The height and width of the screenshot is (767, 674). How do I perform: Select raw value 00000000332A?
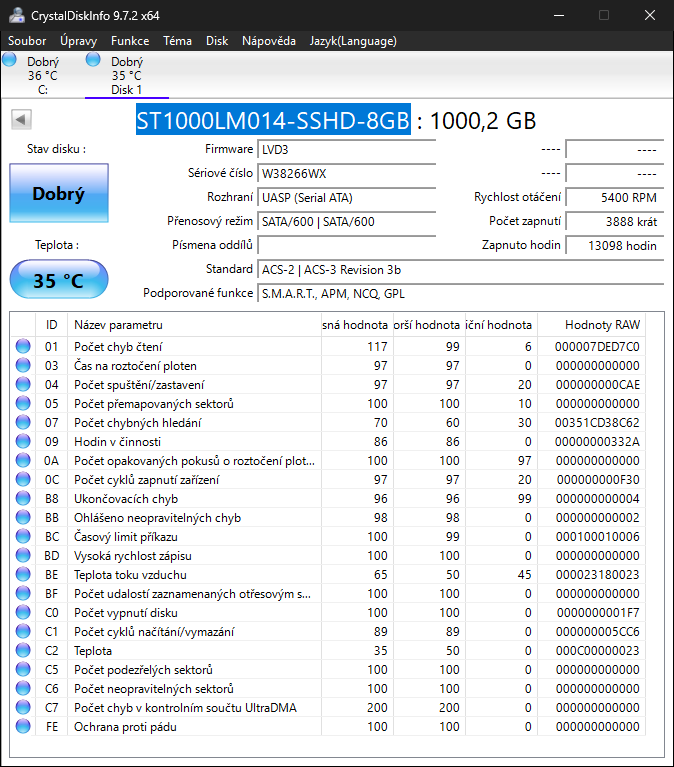click(597, 442)
